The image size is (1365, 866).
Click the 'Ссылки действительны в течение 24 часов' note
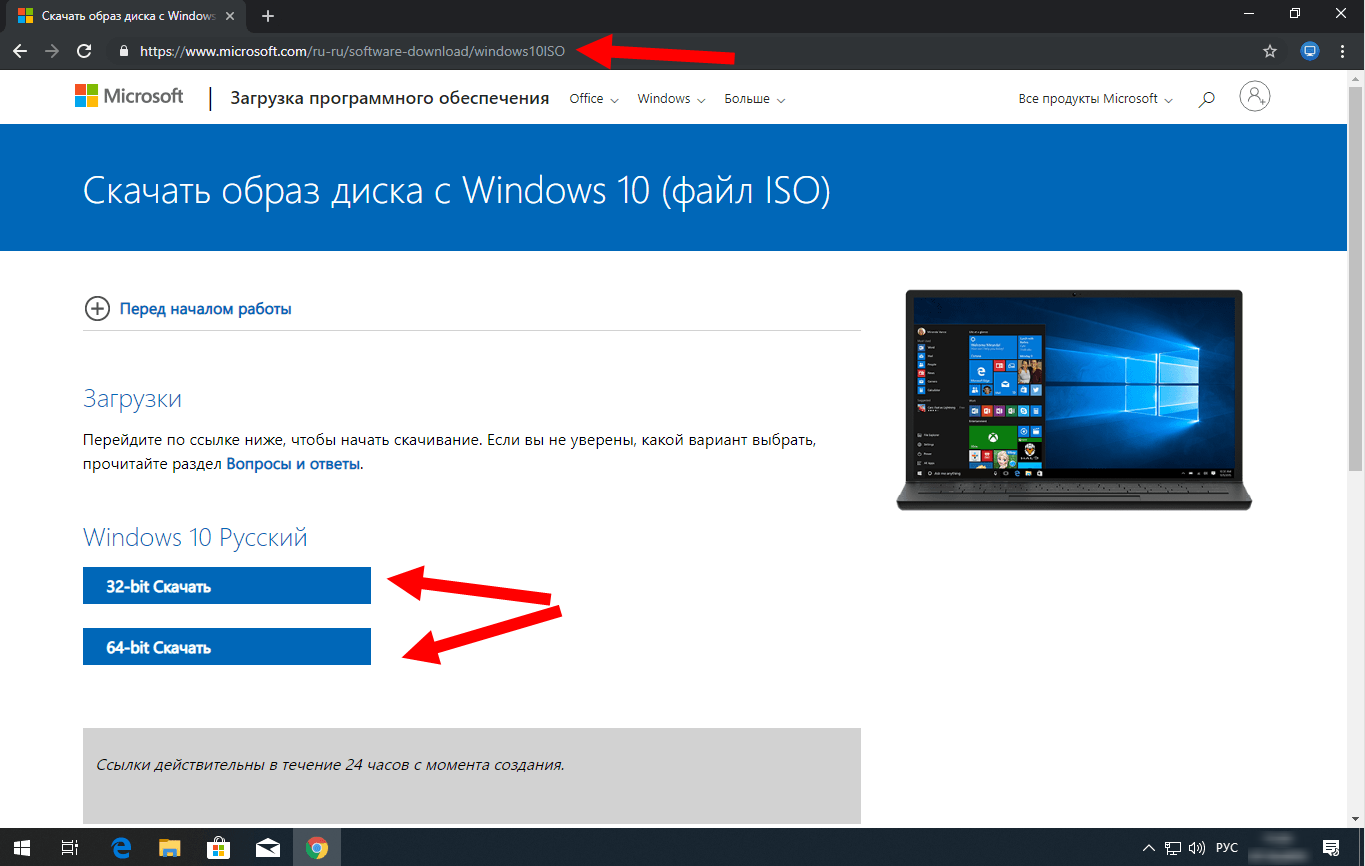tap(330, 765)
